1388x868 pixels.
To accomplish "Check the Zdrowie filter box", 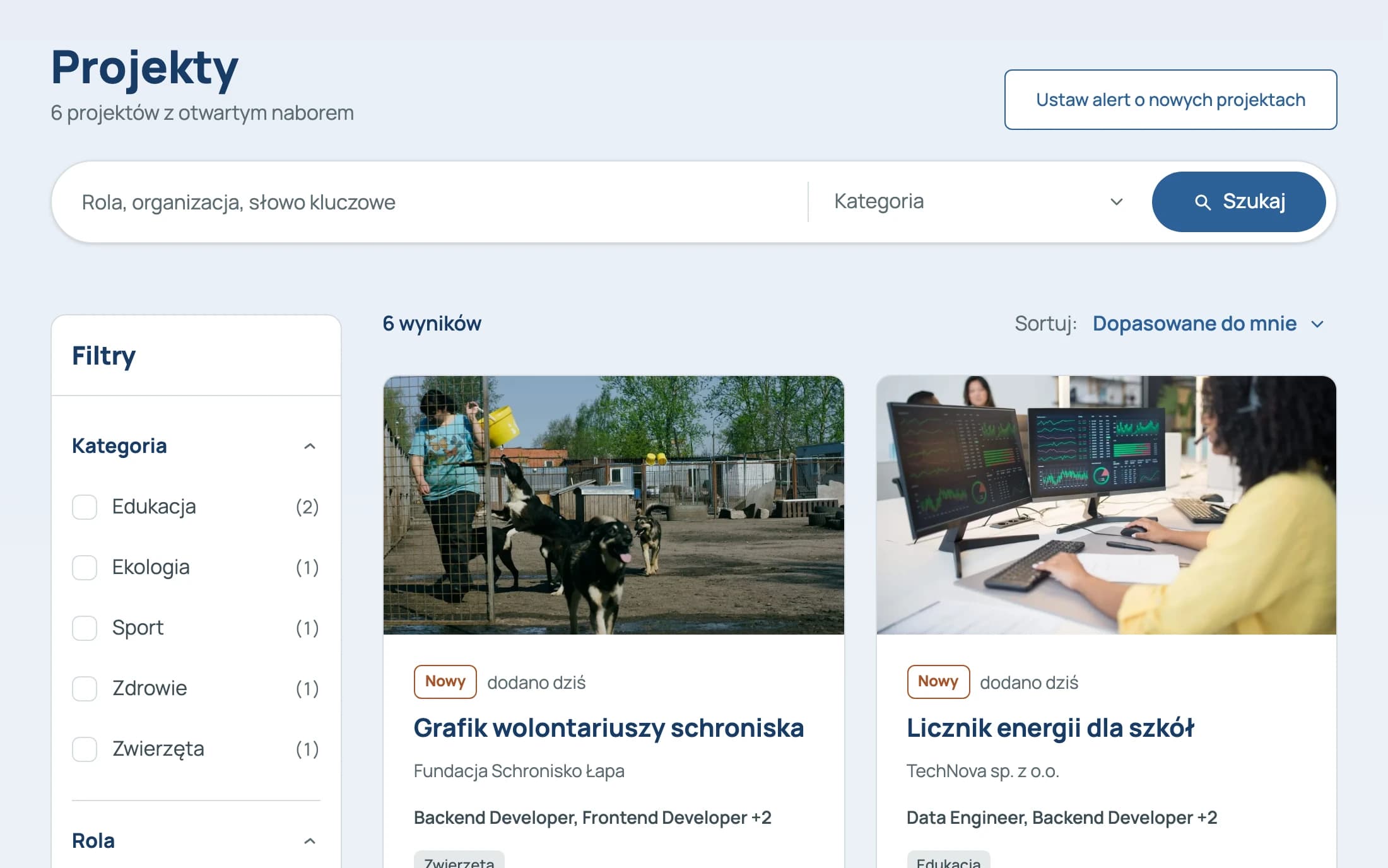I will tap(85, 688).
